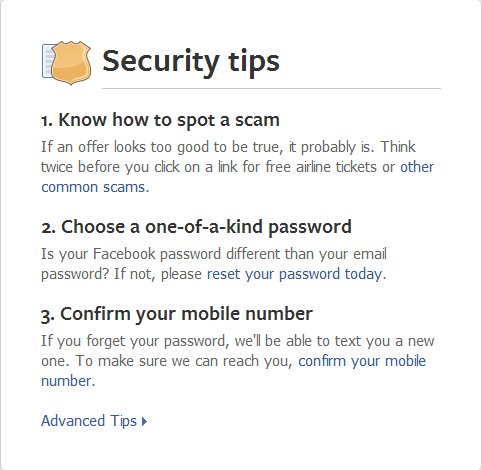Select the 'Security tips' title heading
482x470 pixels.
pyautogui.click(x=191, y=61)
